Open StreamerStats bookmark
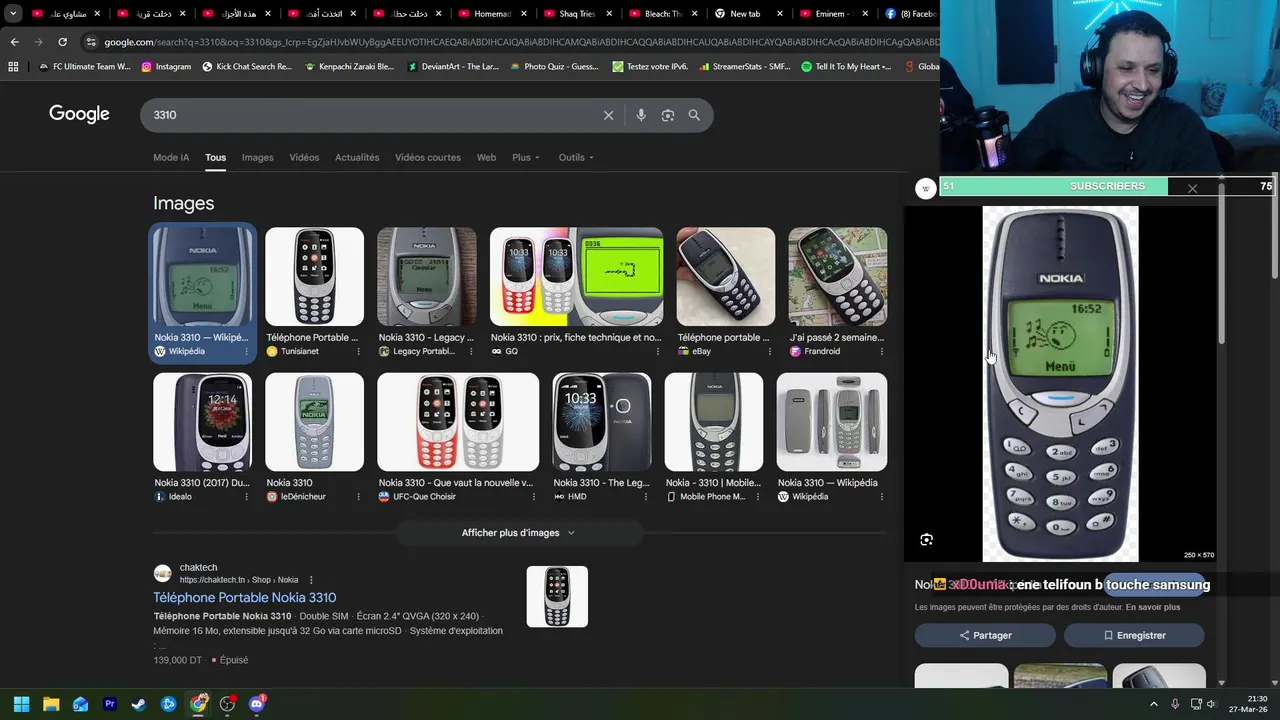 point(745,67)
